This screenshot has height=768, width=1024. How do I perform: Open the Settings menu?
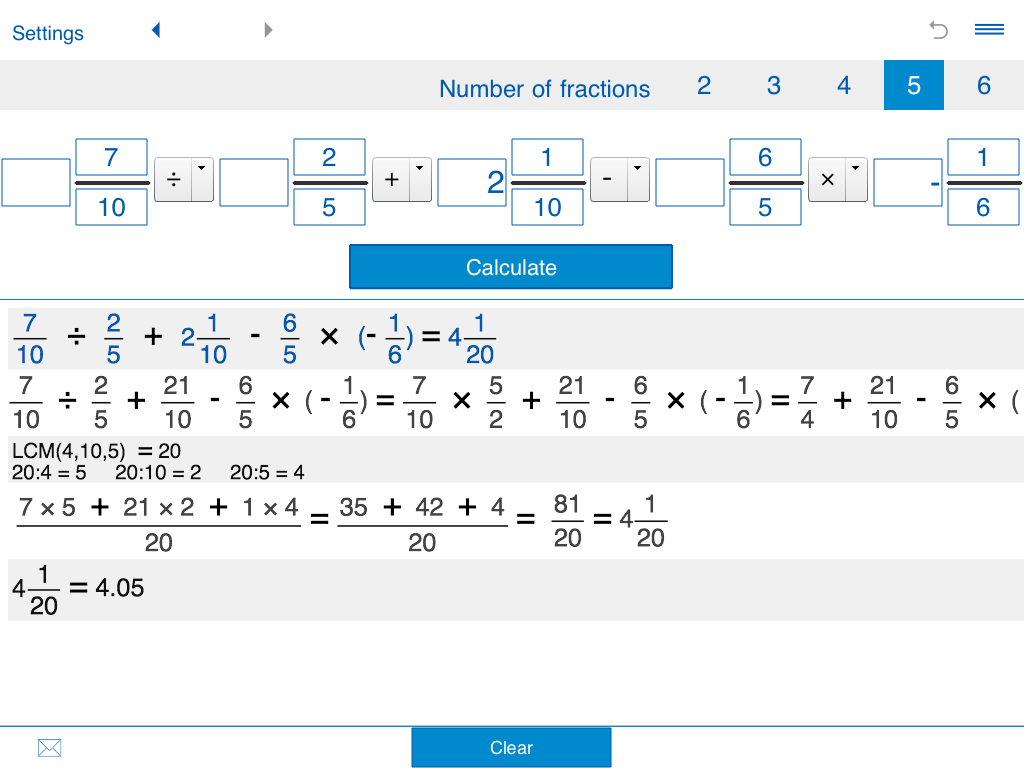[x=47, y=33]
